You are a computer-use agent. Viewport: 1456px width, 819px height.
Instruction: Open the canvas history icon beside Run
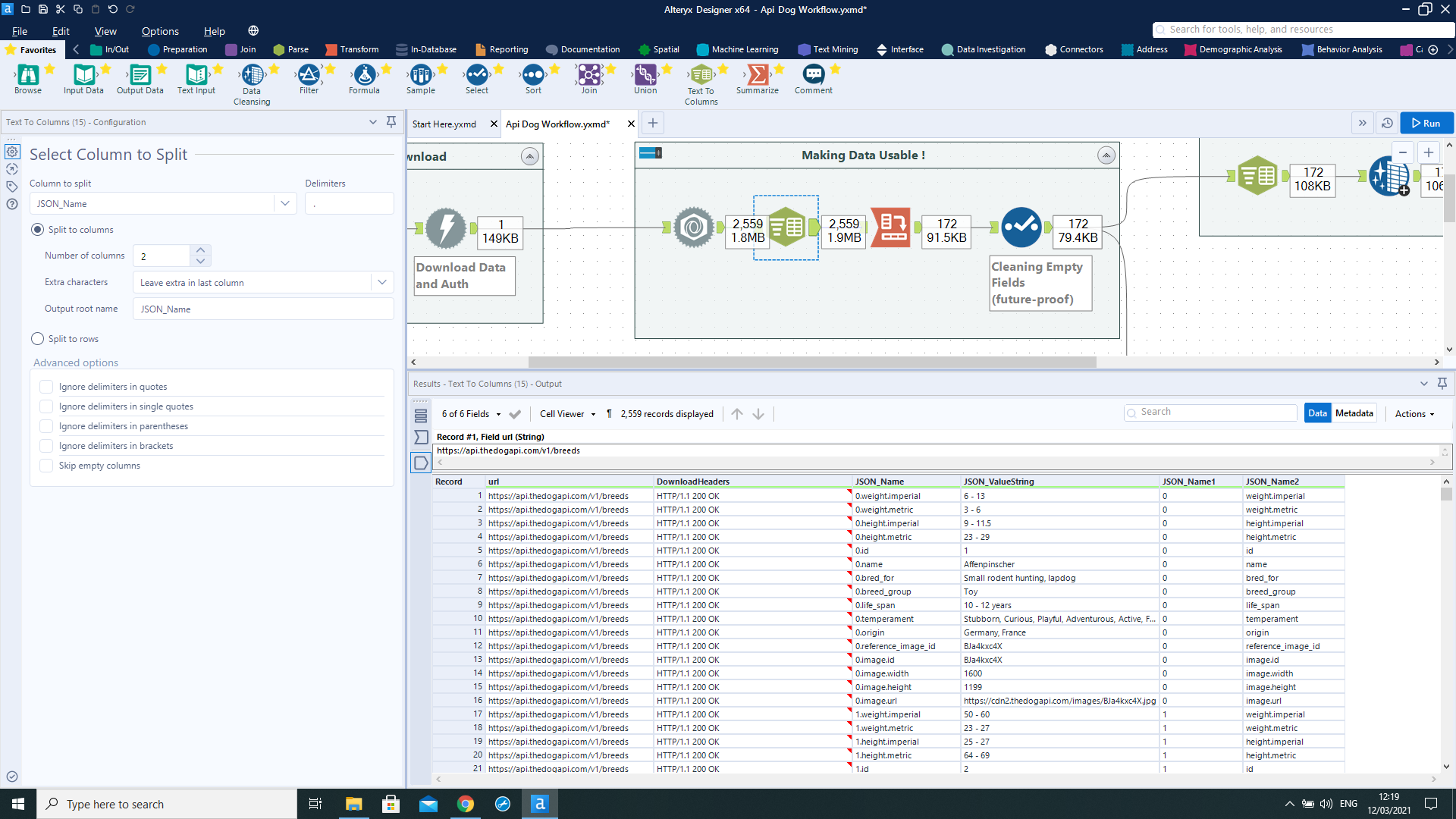point(1387,123)
